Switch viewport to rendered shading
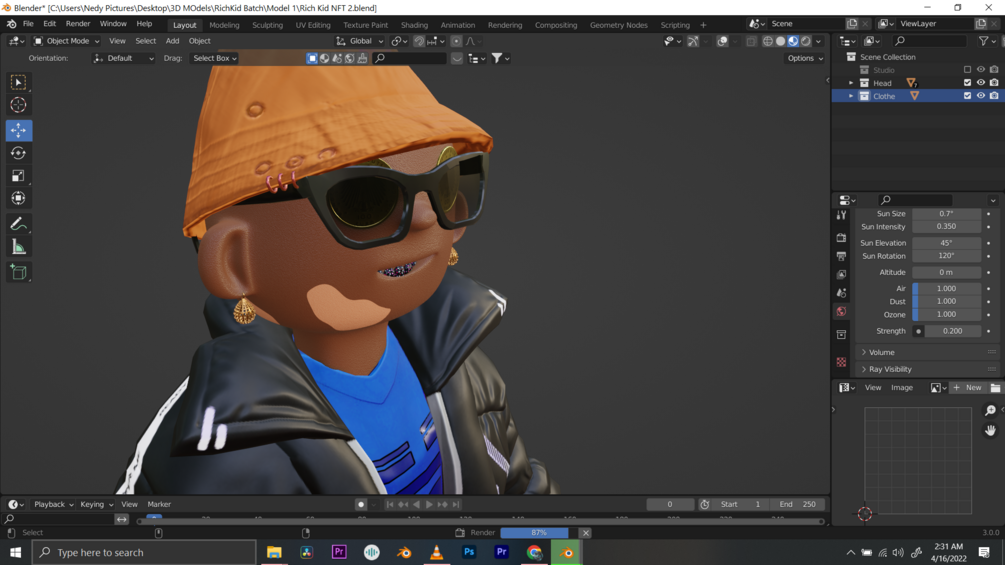The height and width of the screenshot is (565, 1005). coord(806,41)
